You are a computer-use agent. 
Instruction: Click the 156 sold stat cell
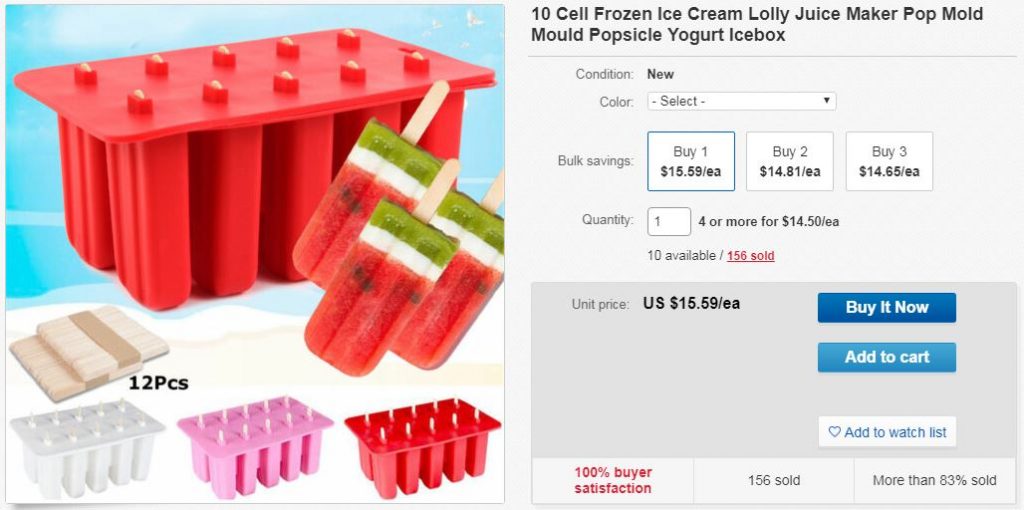coord(774,480)
